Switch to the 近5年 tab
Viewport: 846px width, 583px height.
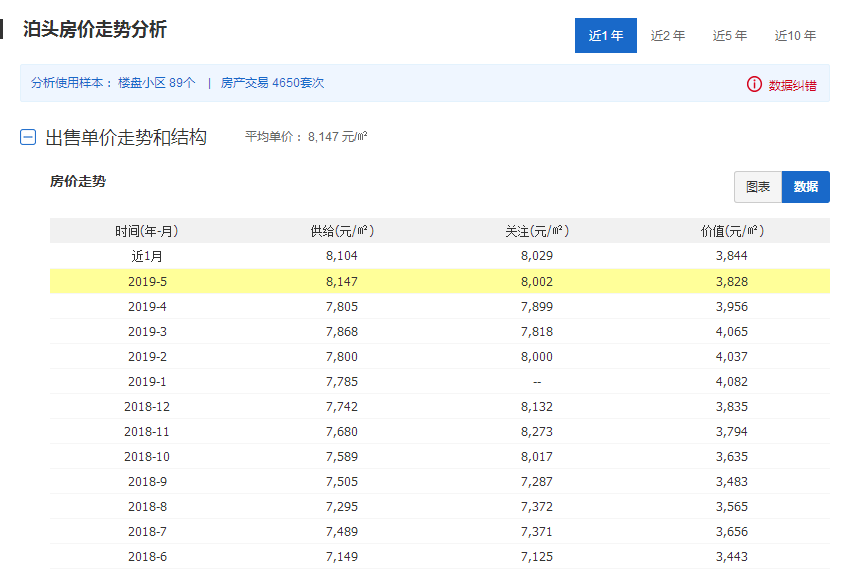pyautogui.click(x=729, y=36)
